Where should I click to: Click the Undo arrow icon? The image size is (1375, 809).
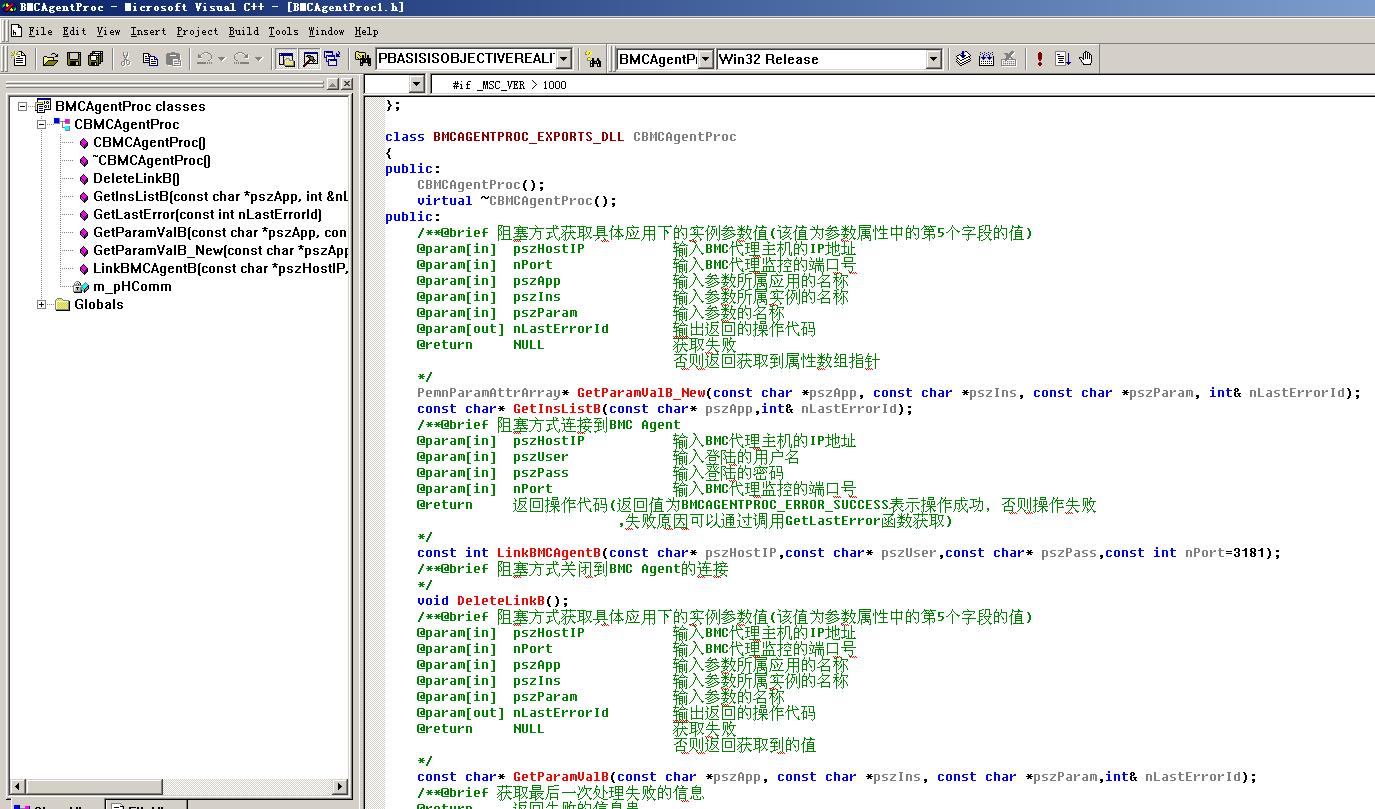pos(204,59)
